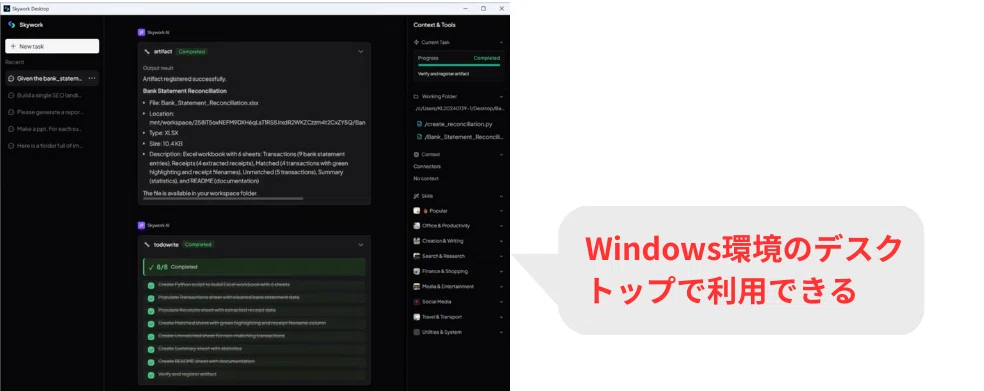Click 'Artifact registered successfully.' text
Image resolution: width=984 pixels, height=391 pixels.
pyautogui.click(x=184, y=79)
